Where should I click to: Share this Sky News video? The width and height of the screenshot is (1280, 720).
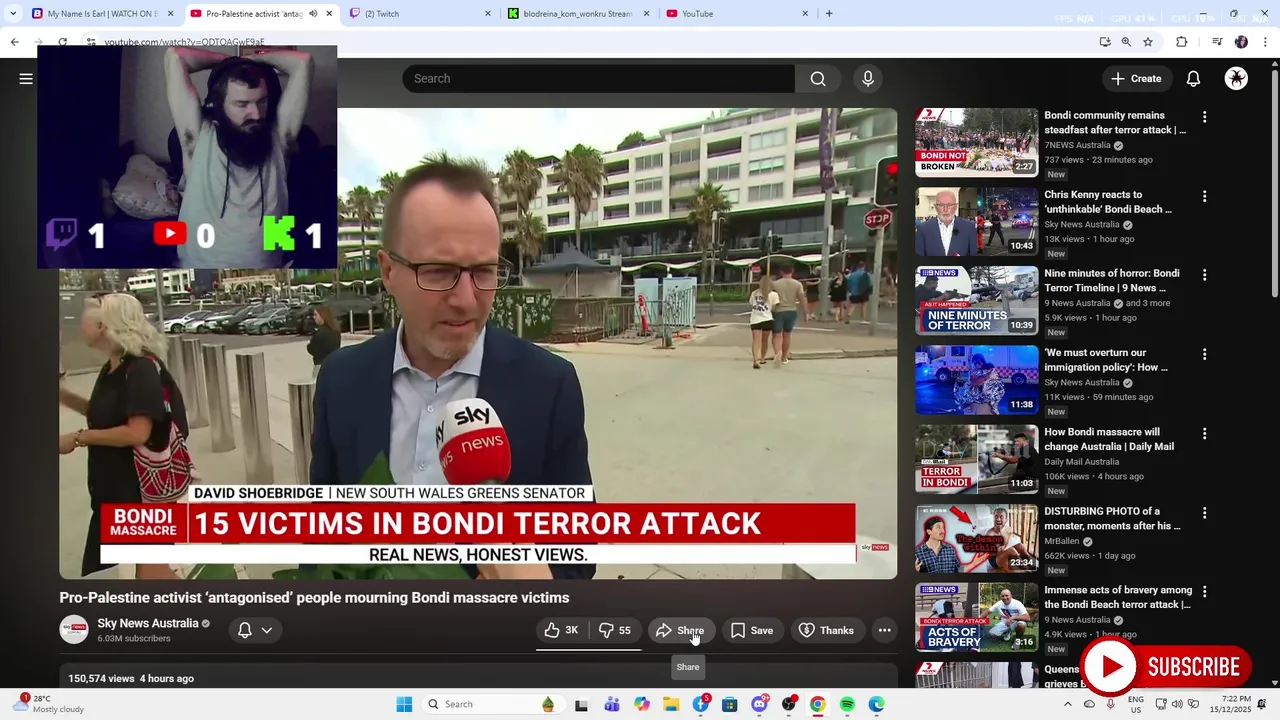pos(680,630)
